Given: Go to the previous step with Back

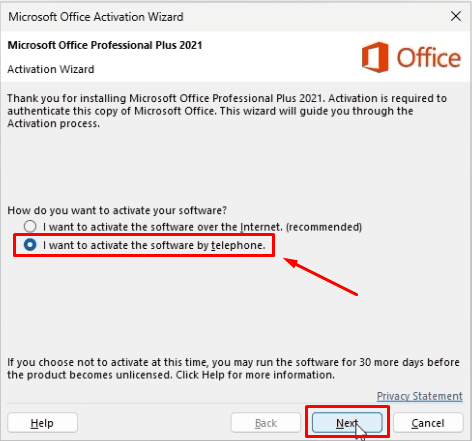Looking at the screenshot, I should pos(266,423).
